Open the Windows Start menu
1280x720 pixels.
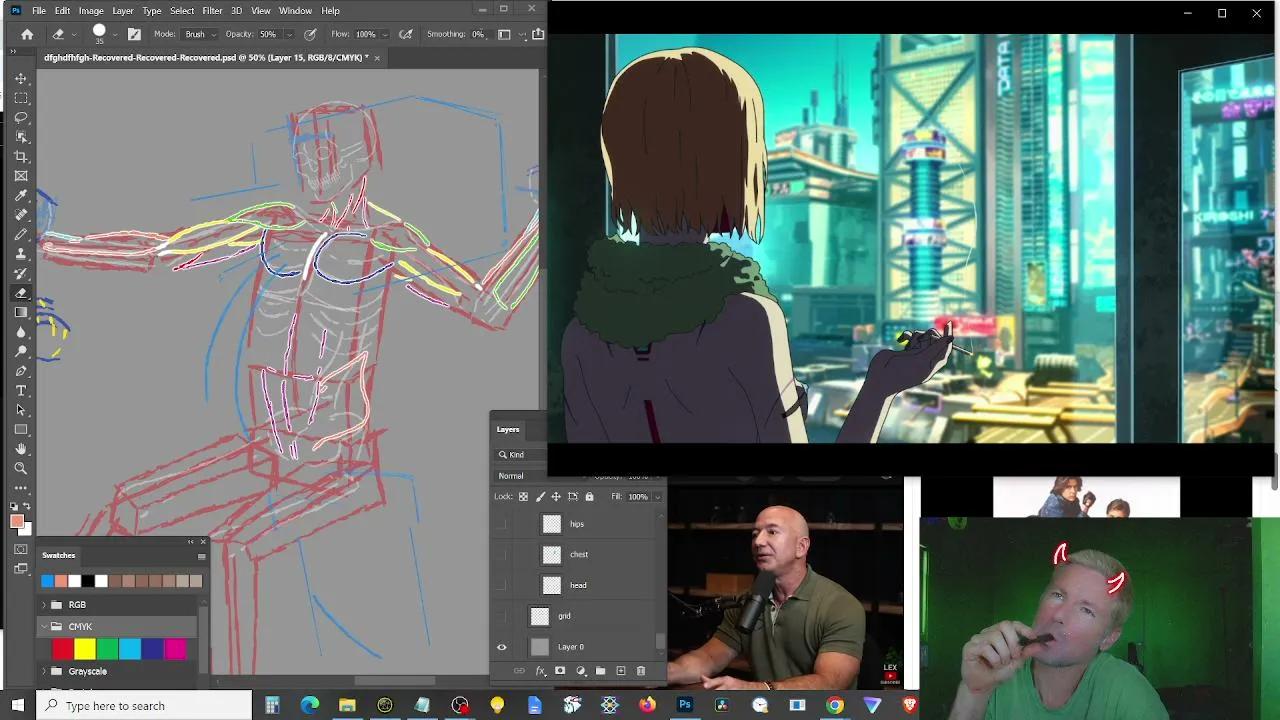pos(18,705)
